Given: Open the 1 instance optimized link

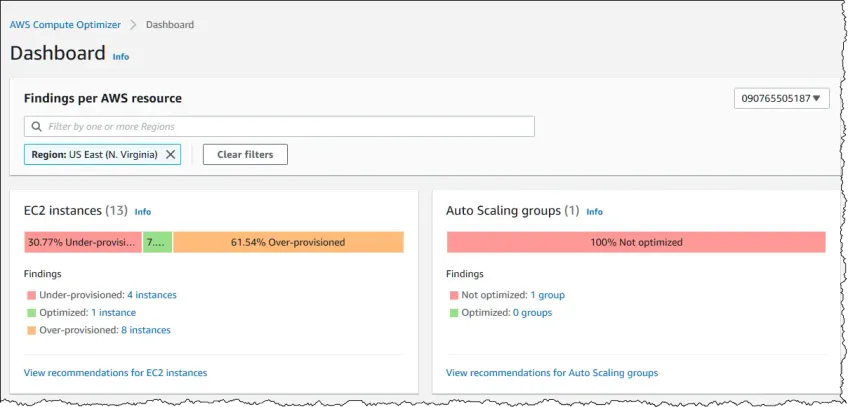Looking at the screenshot, I should tap(114, 312).
